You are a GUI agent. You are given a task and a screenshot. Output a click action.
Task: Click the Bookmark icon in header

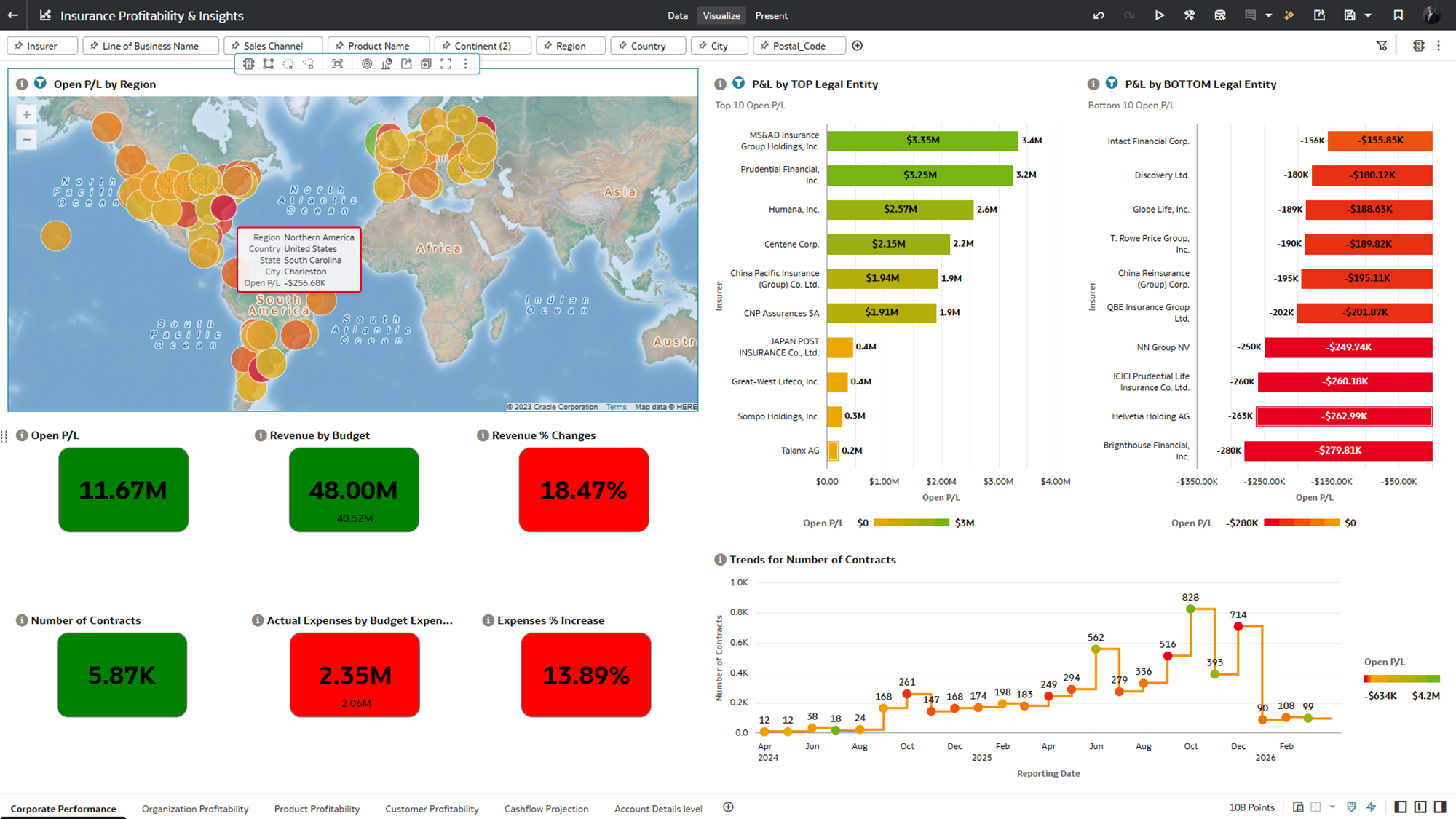tap(1398, 15)
